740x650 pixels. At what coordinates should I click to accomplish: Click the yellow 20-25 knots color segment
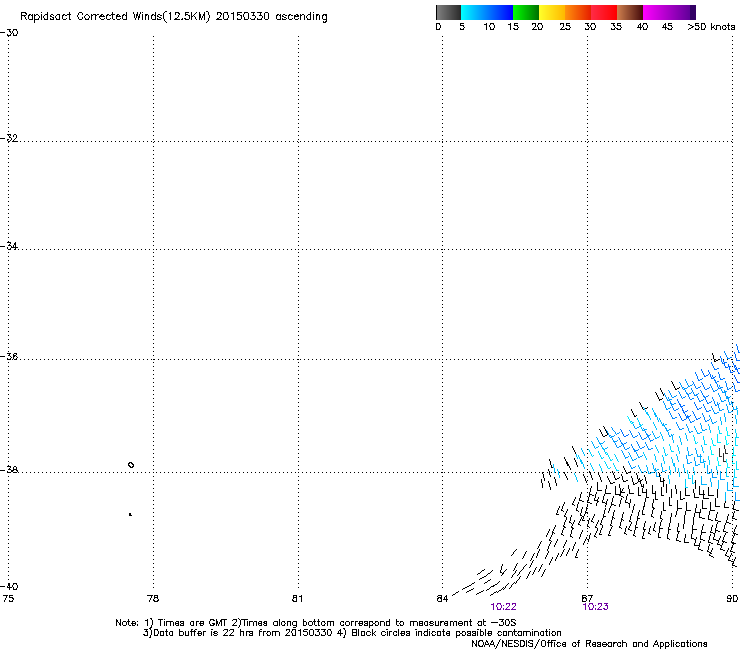(552, 12)
